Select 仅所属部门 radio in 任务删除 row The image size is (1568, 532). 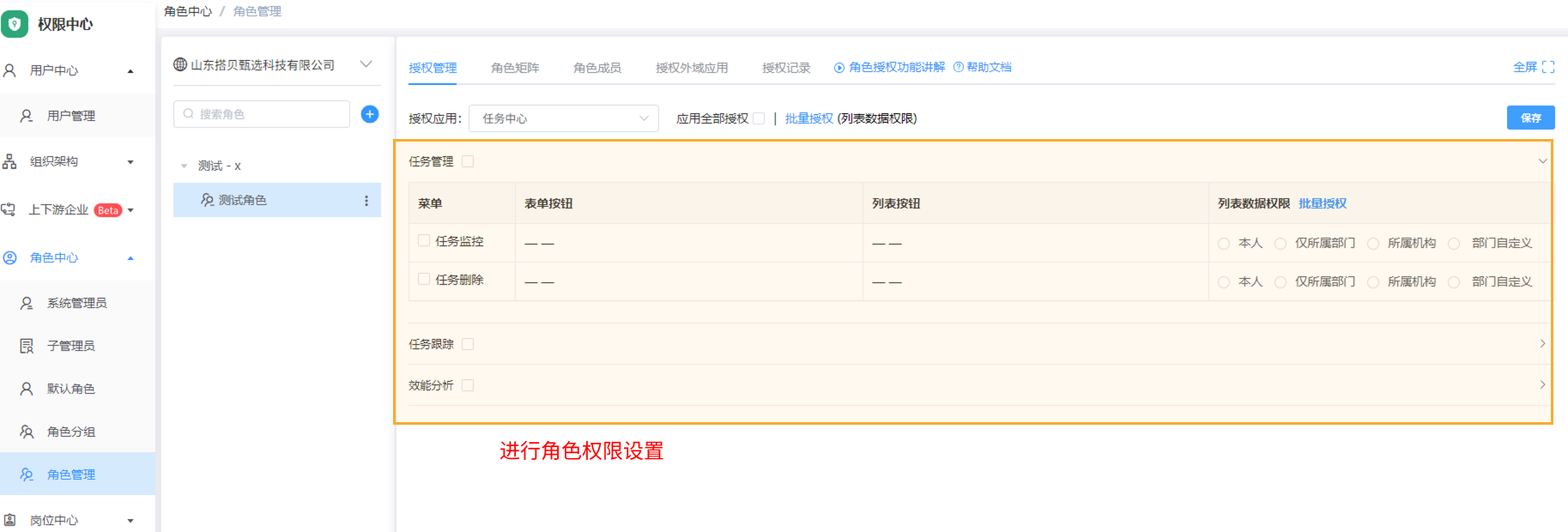[1280, 282]
